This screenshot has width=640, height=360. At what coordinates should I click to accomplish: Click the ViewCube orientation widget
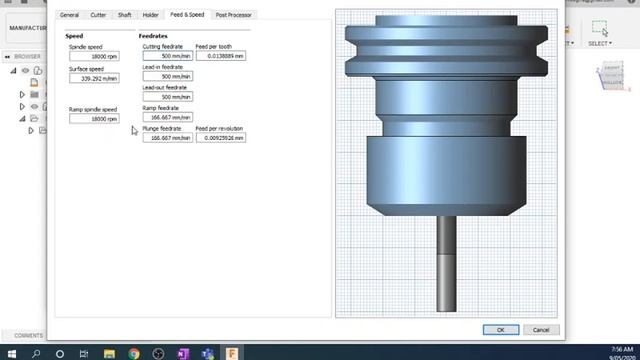click(612, 76)
